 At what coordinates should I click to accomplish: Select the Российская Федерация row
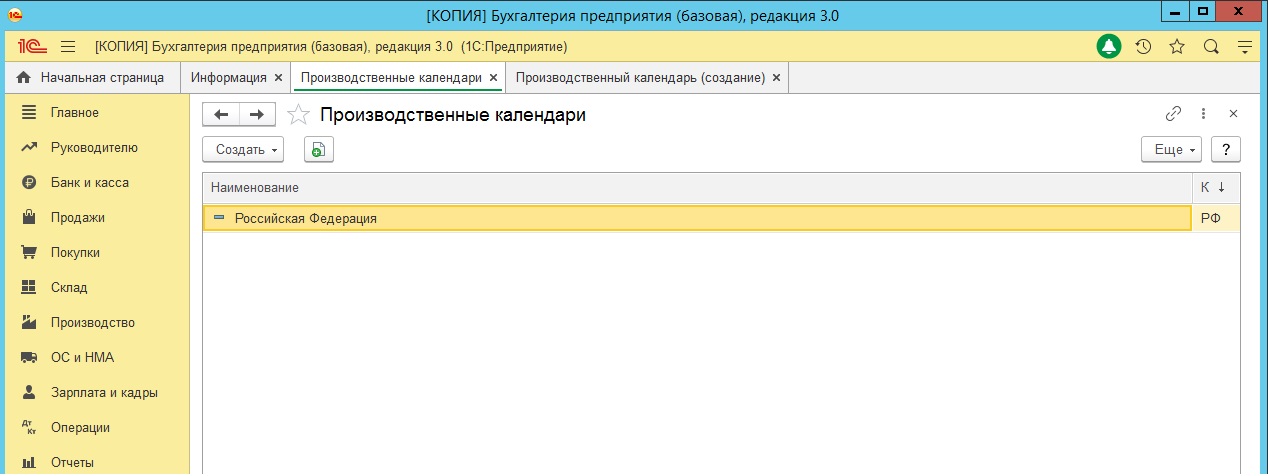click(x=305, y=218)
